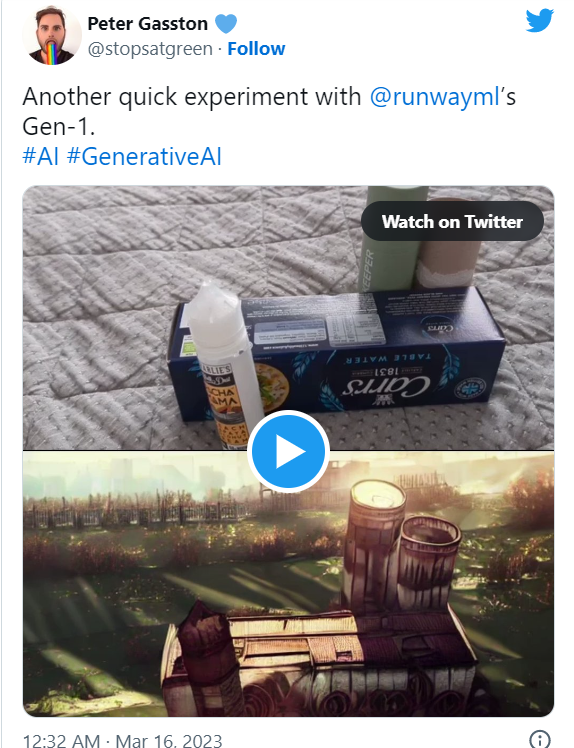Click the blue heart verified badge
574x748 pixels.
point(226,24)
